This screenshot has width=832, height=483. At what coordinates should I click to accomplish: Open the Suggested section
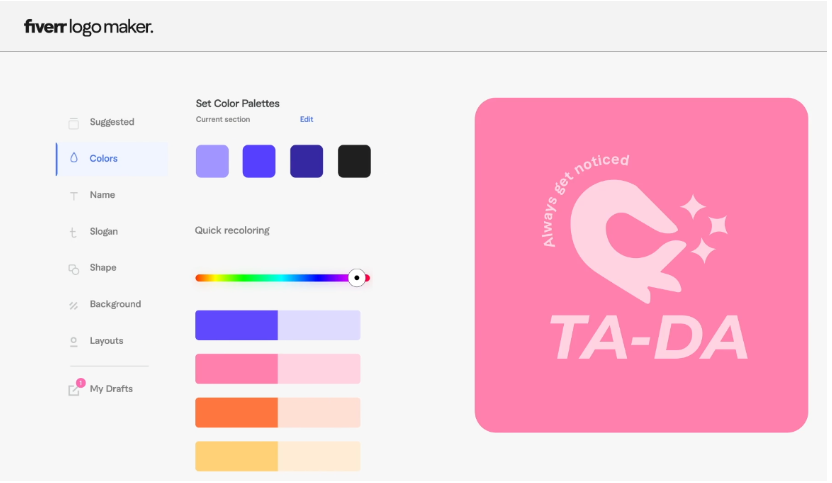111,122
